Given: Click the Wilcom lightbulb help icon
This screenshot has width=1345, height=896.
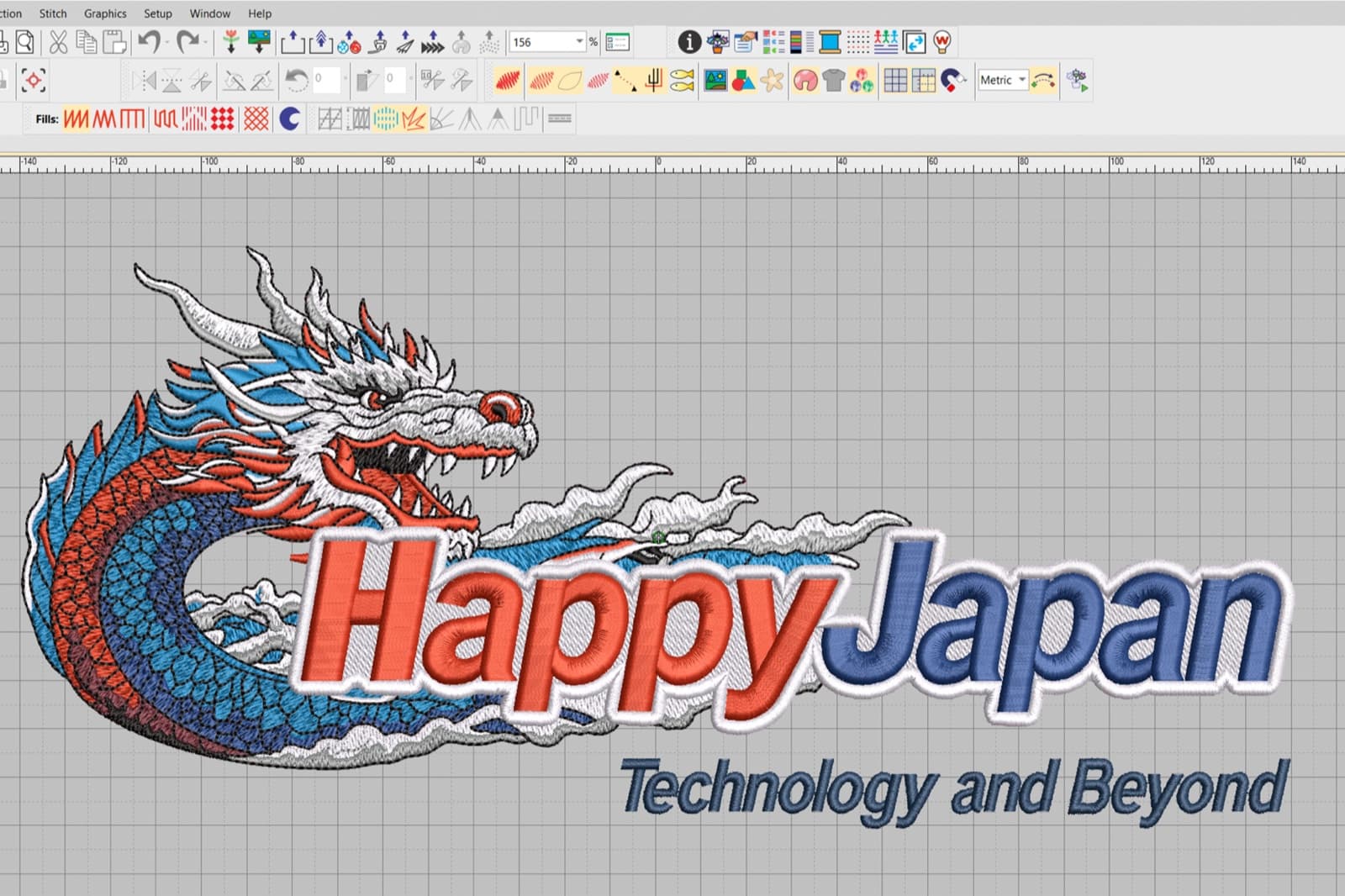Looking at the screenshot, I should coord(942,42).
